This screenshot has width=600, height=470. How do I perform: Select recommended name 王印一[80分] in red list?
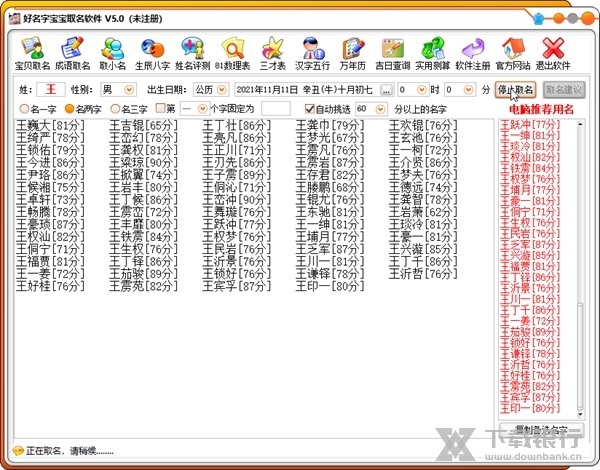pos(530,408)
